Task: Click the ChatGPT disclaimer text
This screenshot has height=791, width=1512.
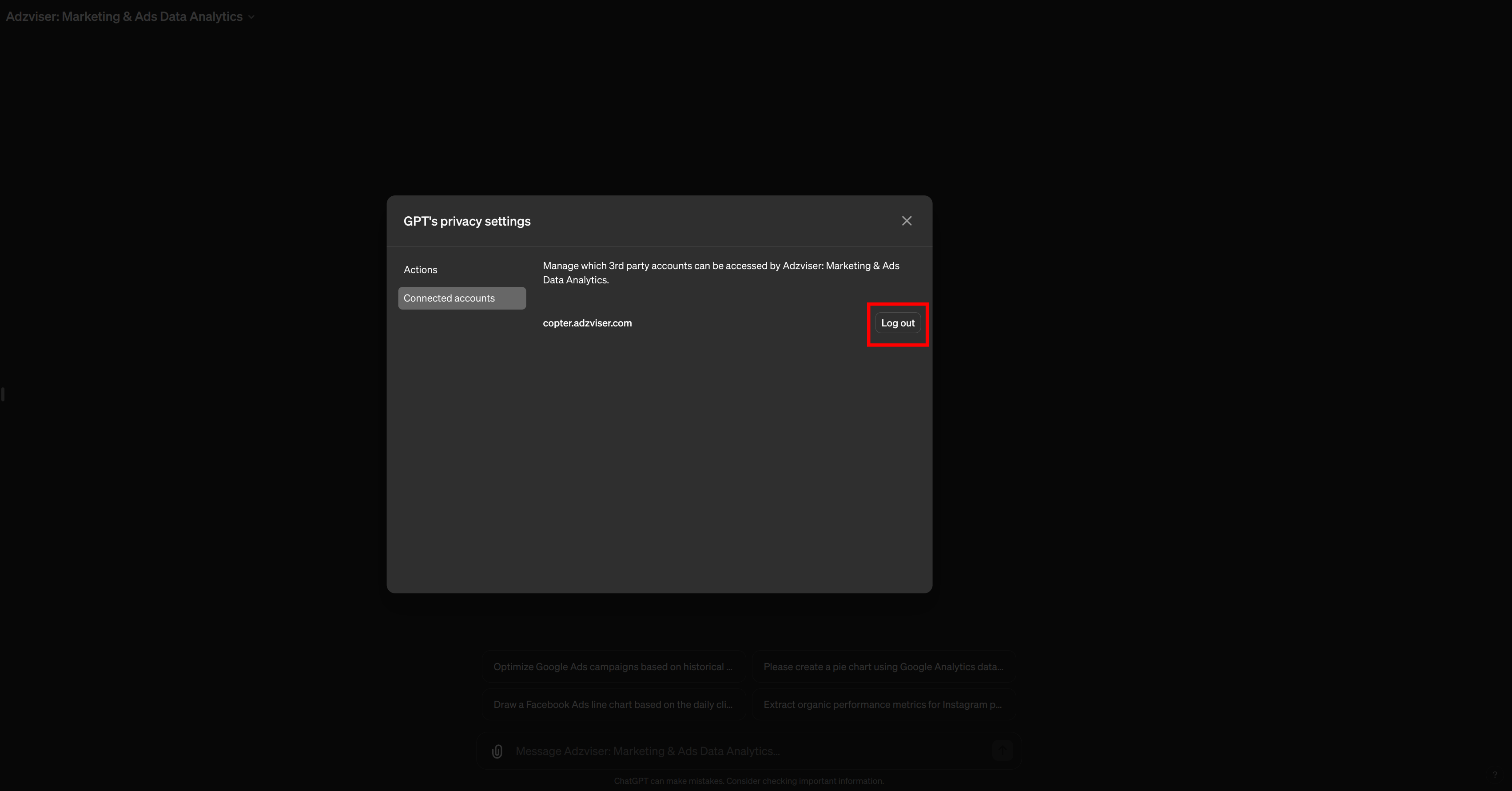Action: tap(748, 781)
